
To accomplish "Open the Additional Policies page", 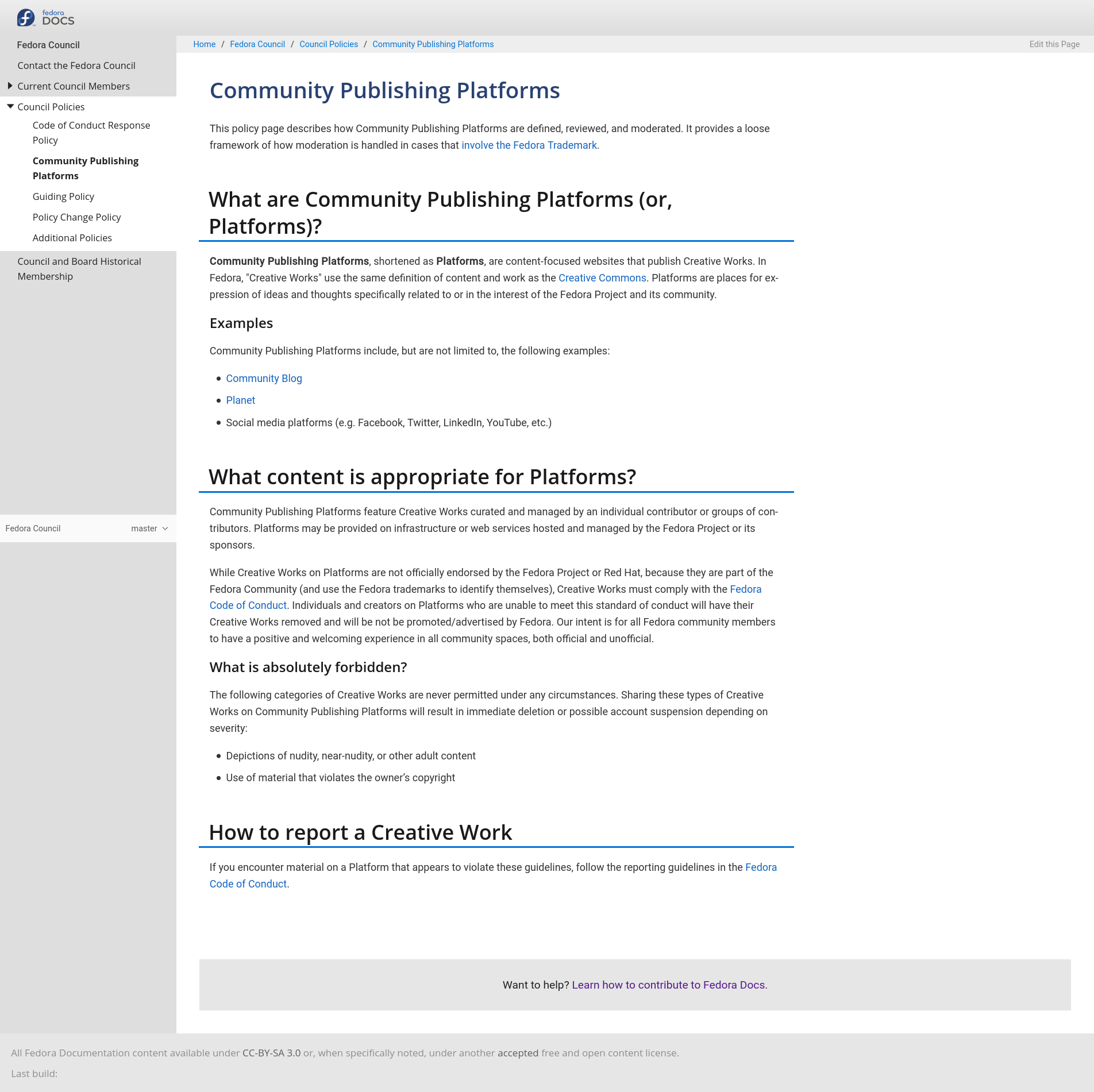I will (72, 238).
